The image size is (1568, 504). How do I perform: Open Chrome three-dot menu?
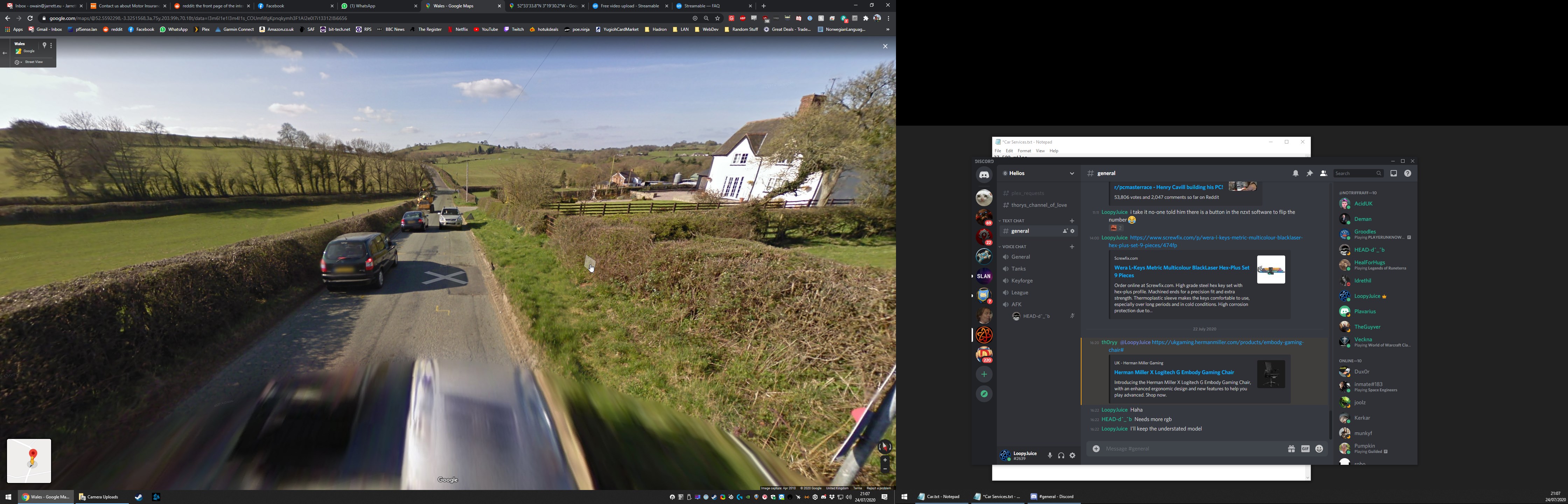[x=889, y=18]
